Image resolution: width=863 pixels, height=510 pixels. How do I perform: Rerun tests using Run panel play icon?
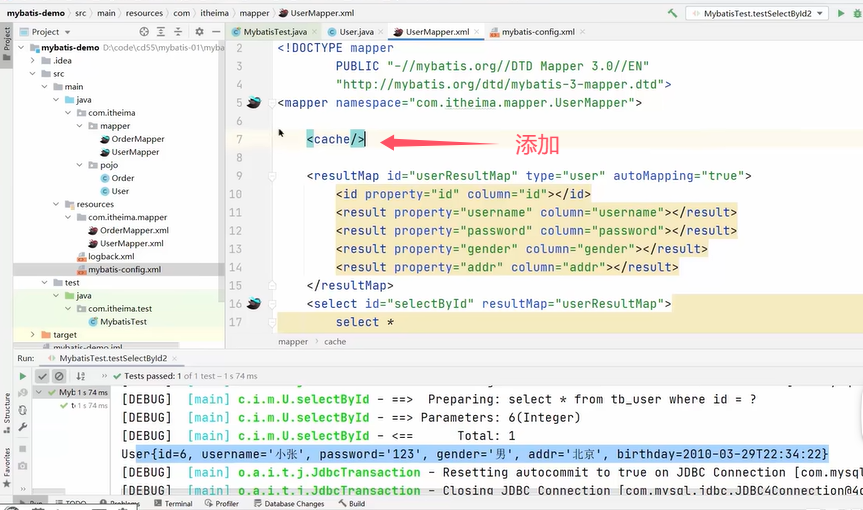(x=23, y=376)
